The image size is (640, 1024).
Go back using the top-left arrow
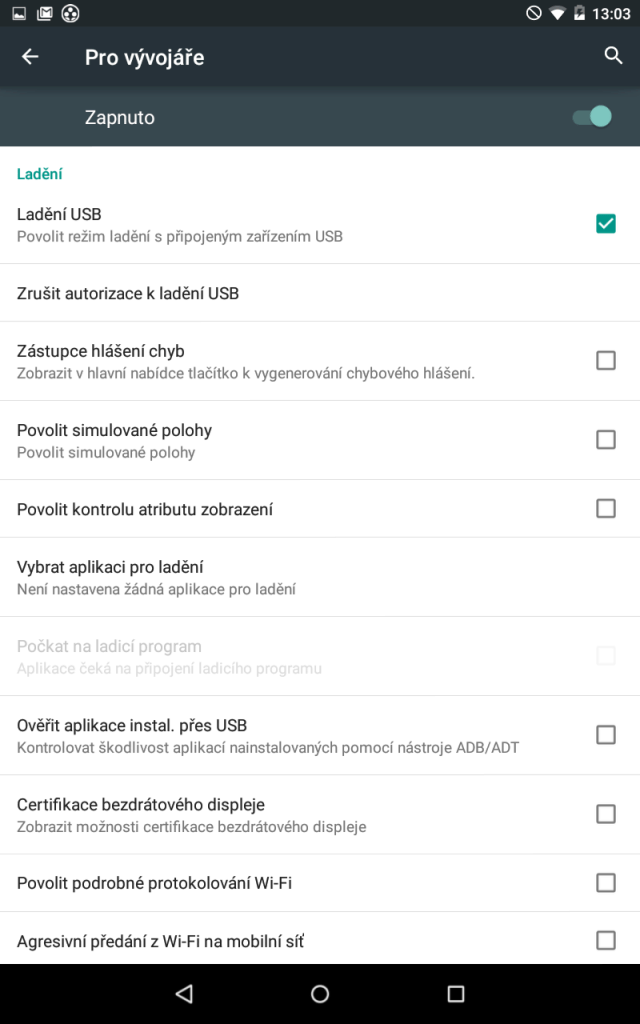(x=30, y=57)
